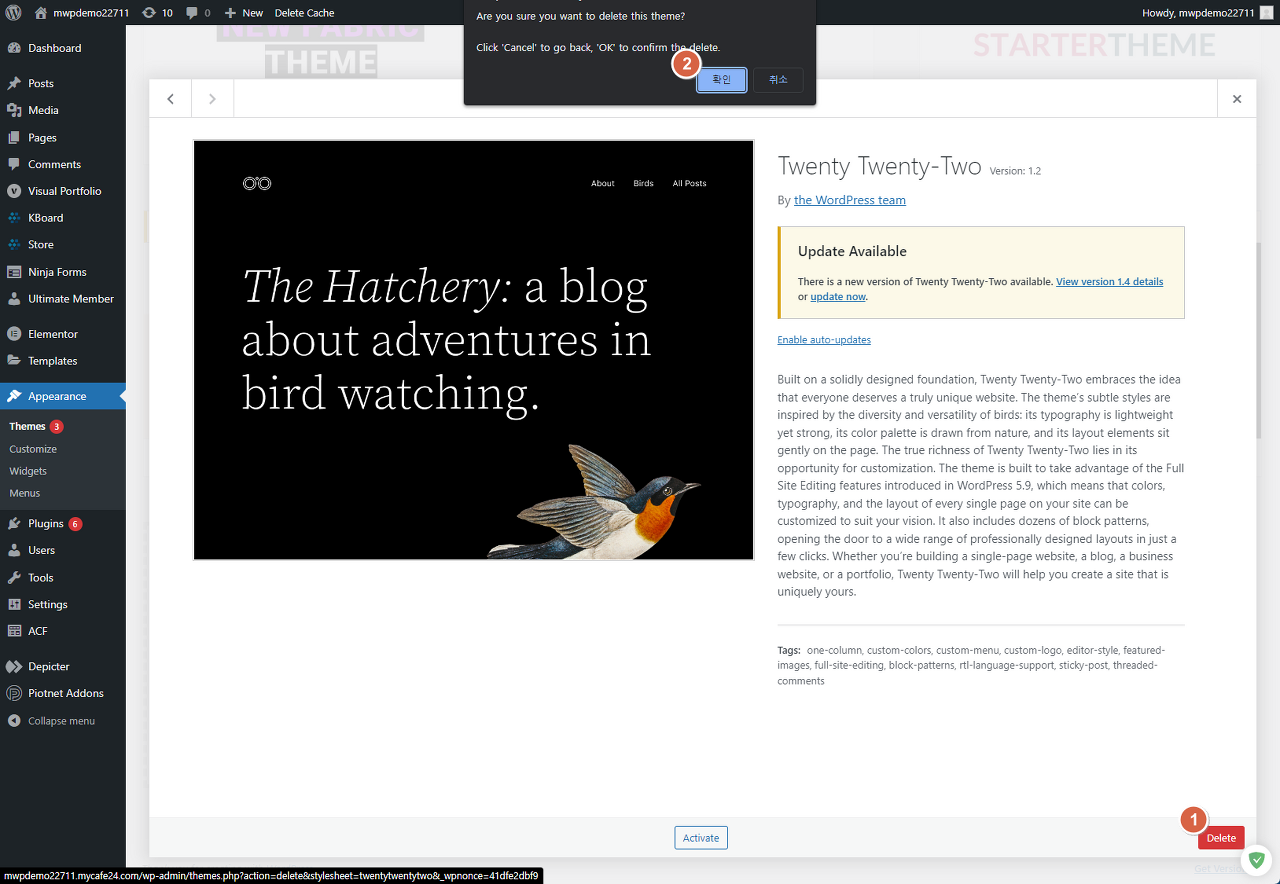The height and width of the screenshot is (884, 1280).
Task: Show next theme with the right chevron
Action: click(212, 99)
